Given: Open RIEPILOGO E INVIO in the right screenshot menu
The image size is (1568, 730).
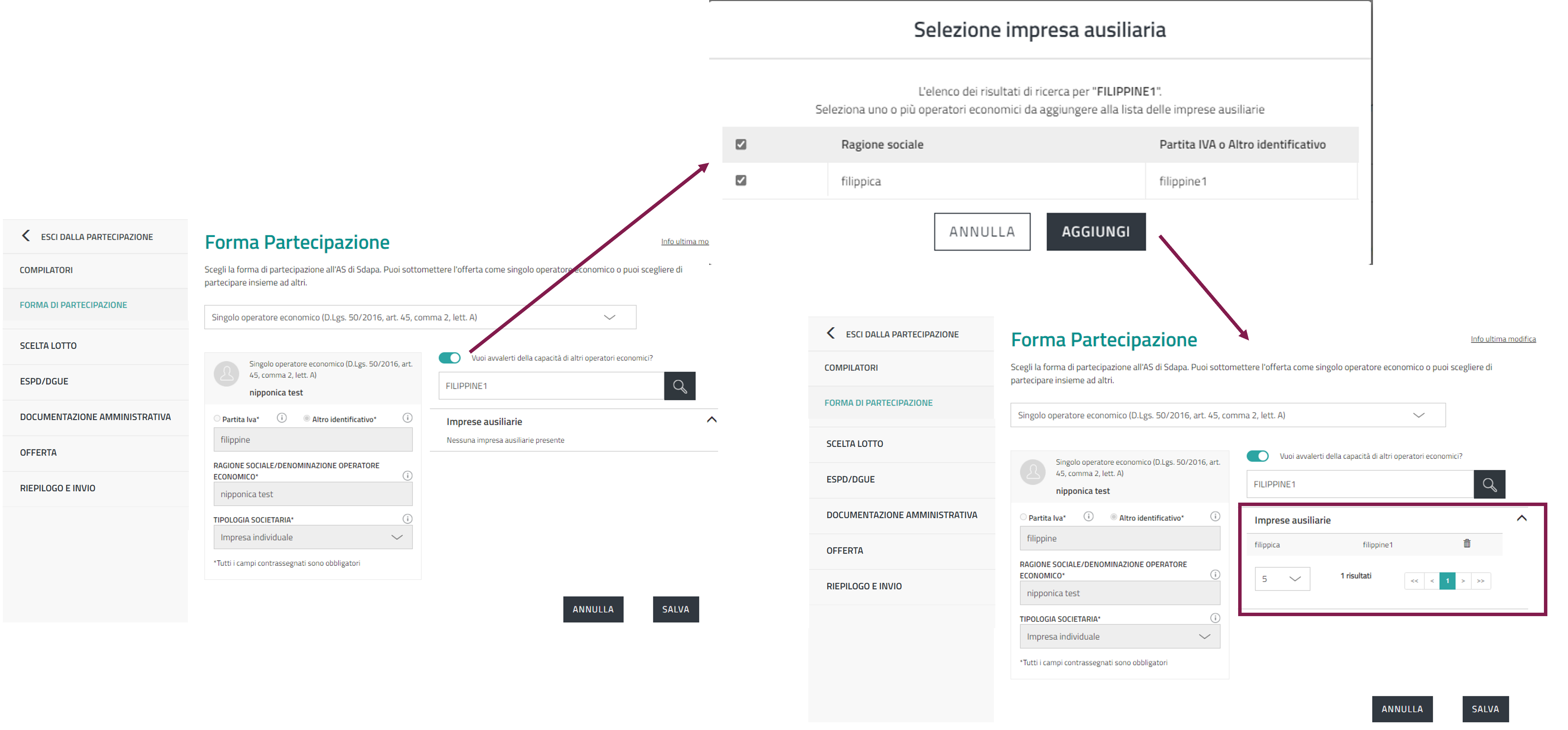Looking at the screenshot, I should point(864,586).
